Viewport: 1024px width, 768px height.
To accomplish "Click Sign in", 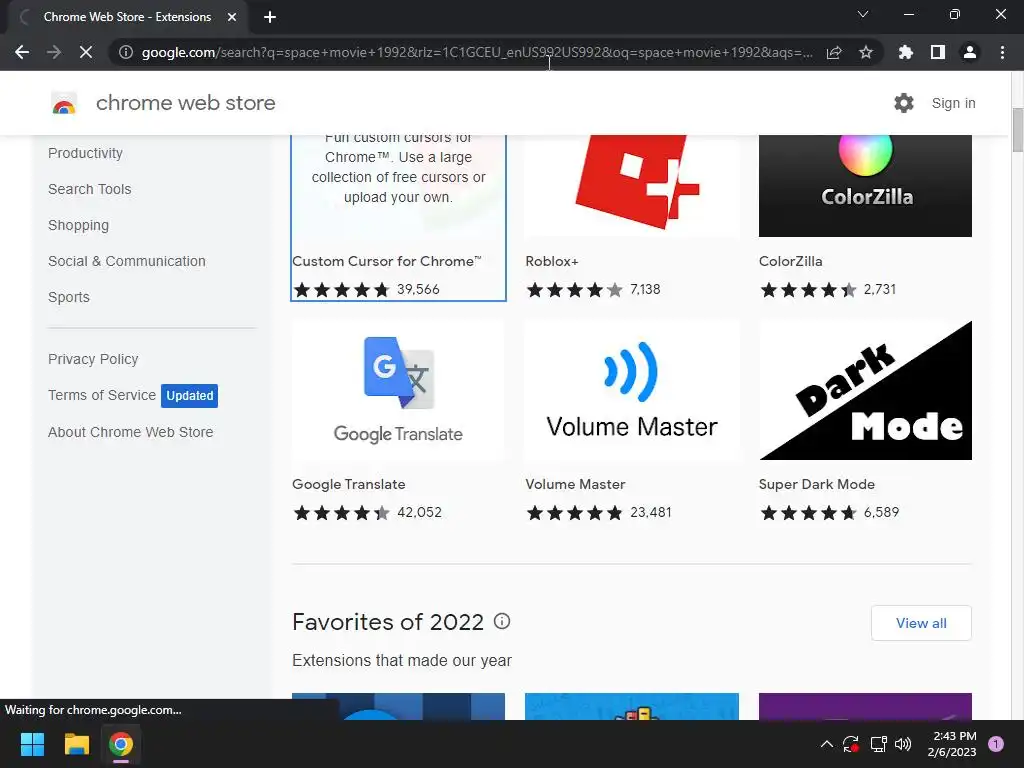I will coord(953,103).
